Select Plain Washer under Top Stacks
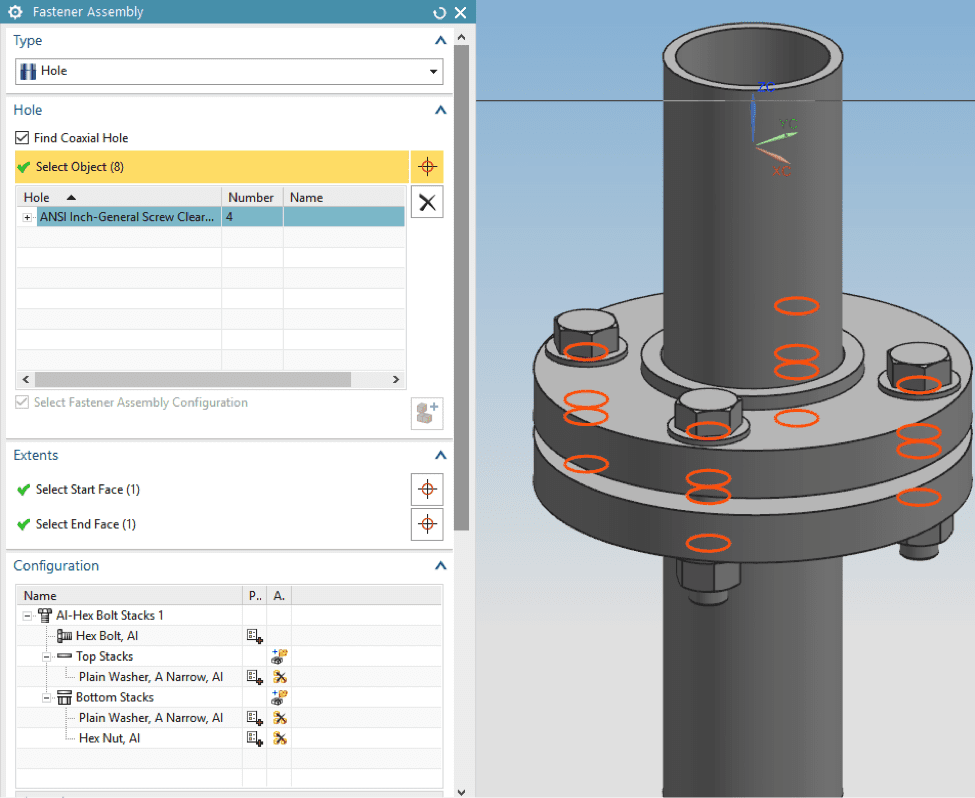Image resolution: width=975 pixels, height=798 pixels. point(150,677)
